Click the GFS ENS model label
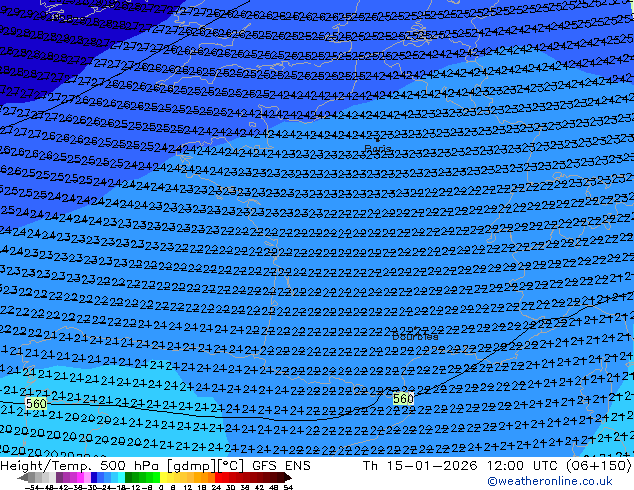This screenshot has width=634, height=490. pos(281,466)
